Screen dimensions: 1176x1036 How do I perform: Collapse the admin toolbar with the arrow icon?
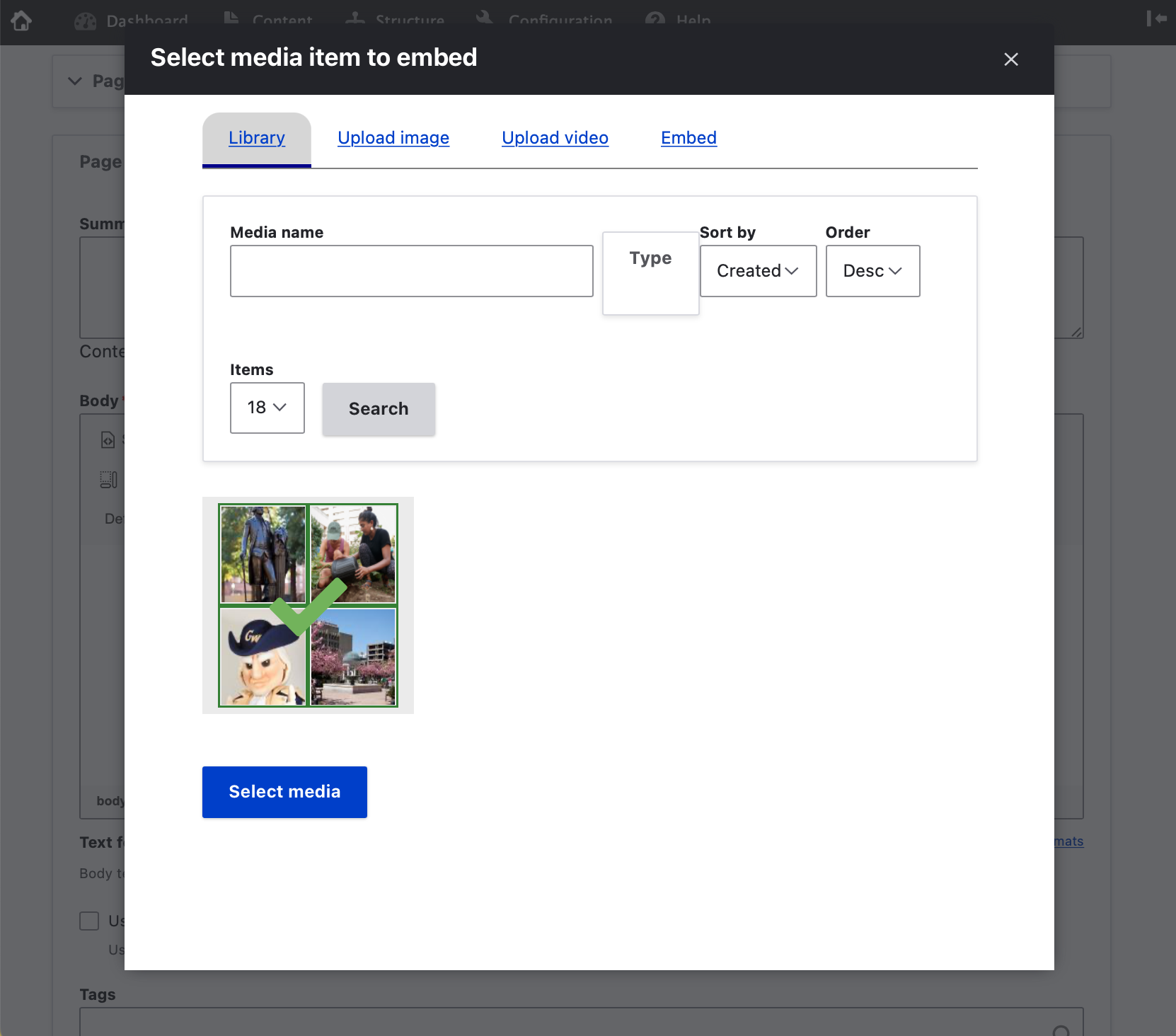(x=1155, y=18)
